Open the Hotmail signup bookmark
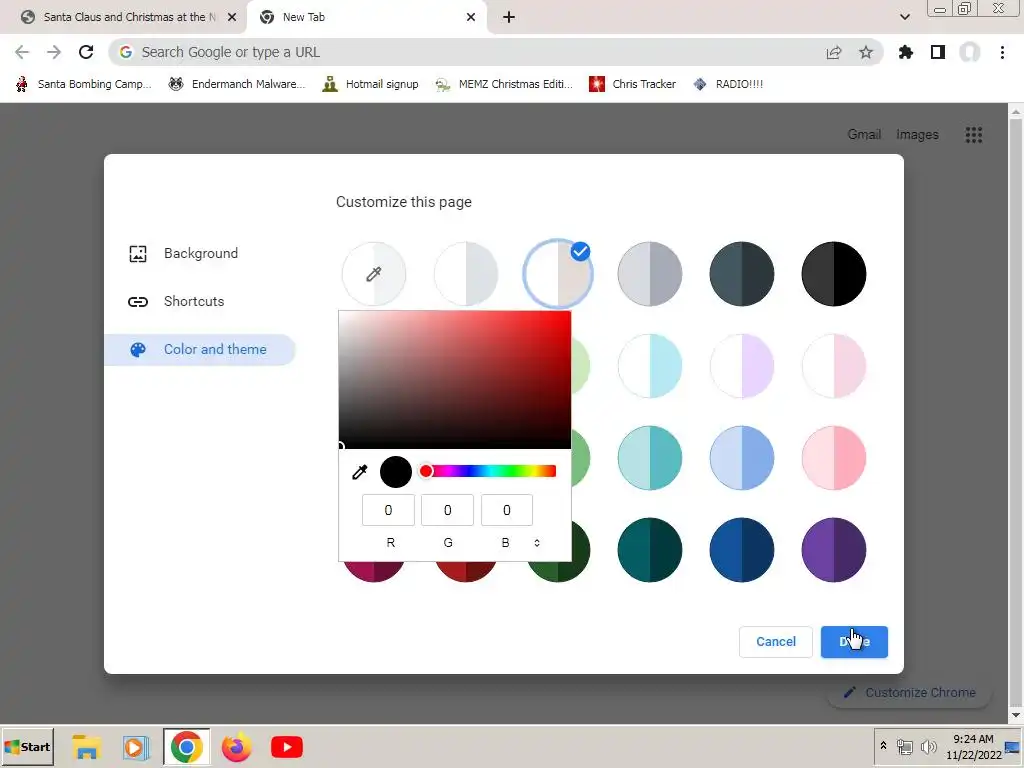The height and width of the screenshot is (768, 1024). [370, 84]
